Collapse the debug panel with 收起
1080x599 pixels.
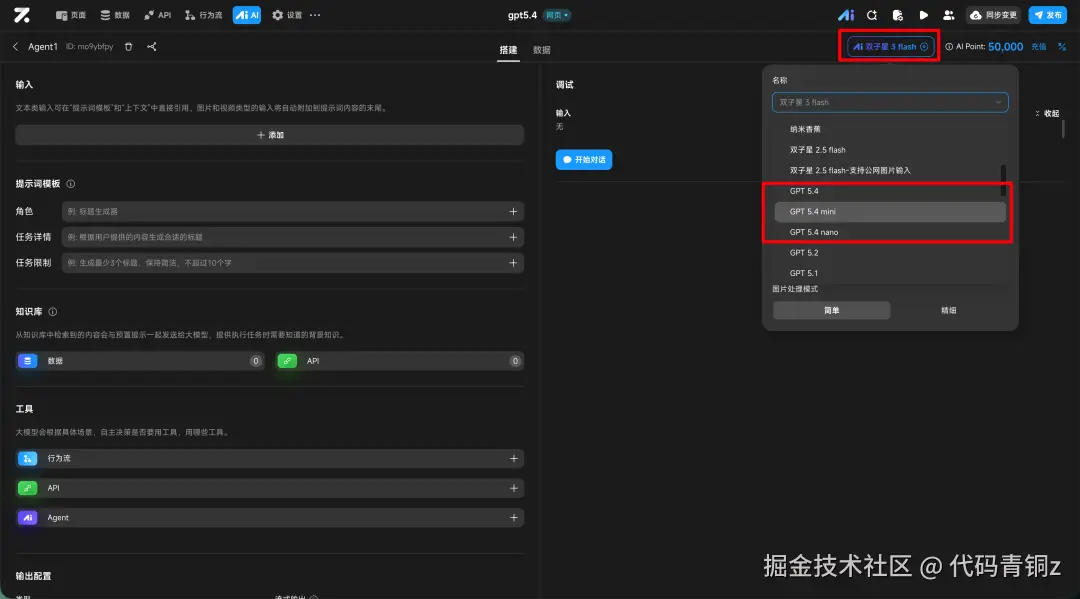tap(1047, 114)
